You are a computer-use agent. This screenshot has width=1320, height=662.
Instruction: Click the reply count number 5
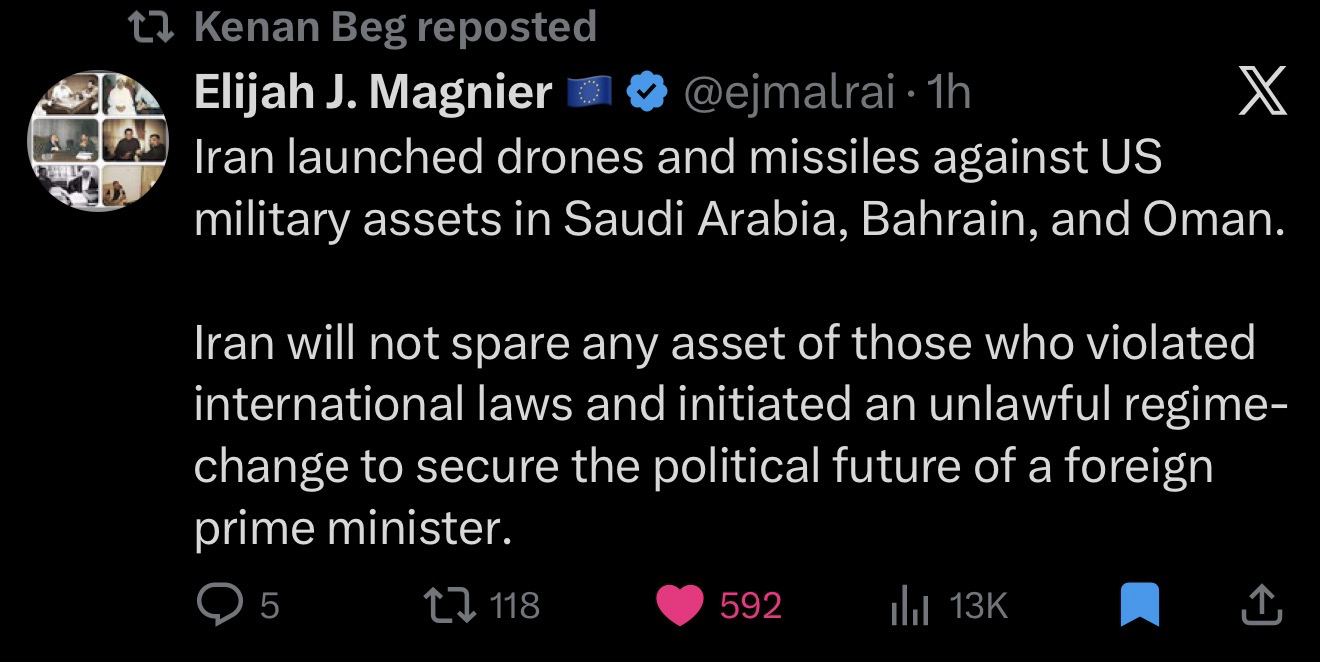coord(268,606)
